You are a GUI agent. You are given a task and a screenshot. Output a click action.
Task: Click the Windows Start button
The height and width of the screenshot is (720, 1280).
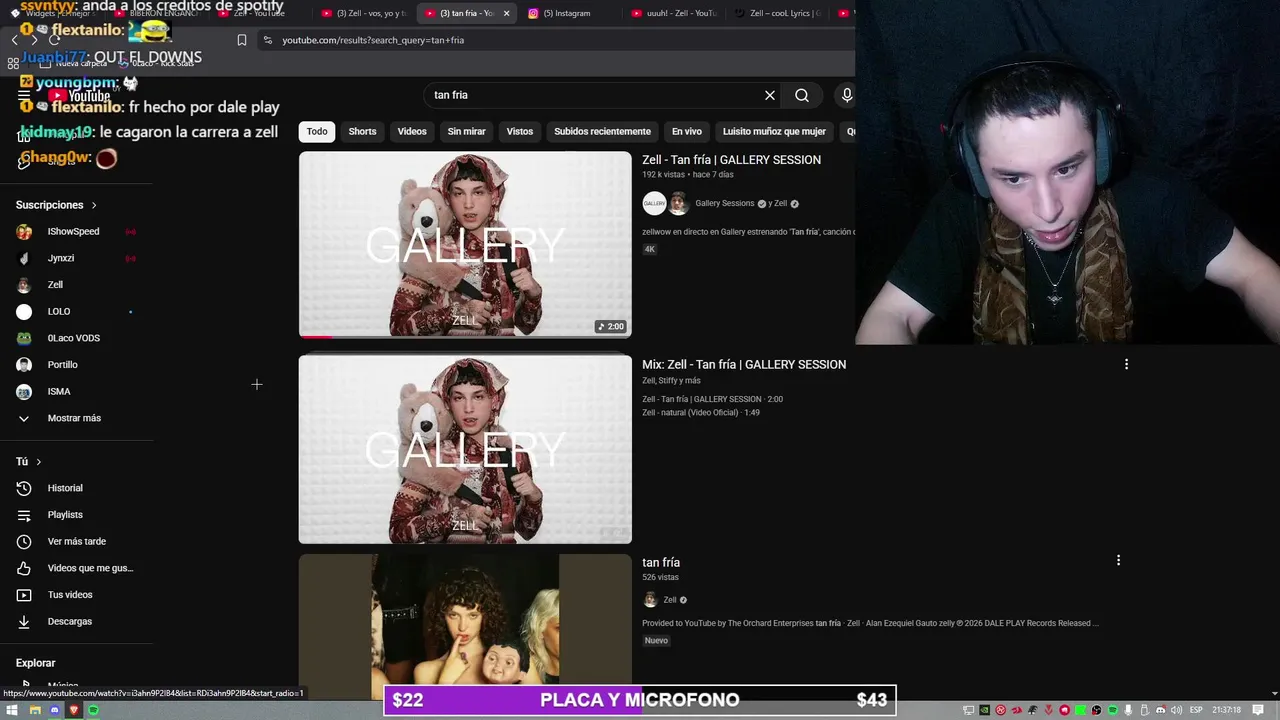point(12,710)
